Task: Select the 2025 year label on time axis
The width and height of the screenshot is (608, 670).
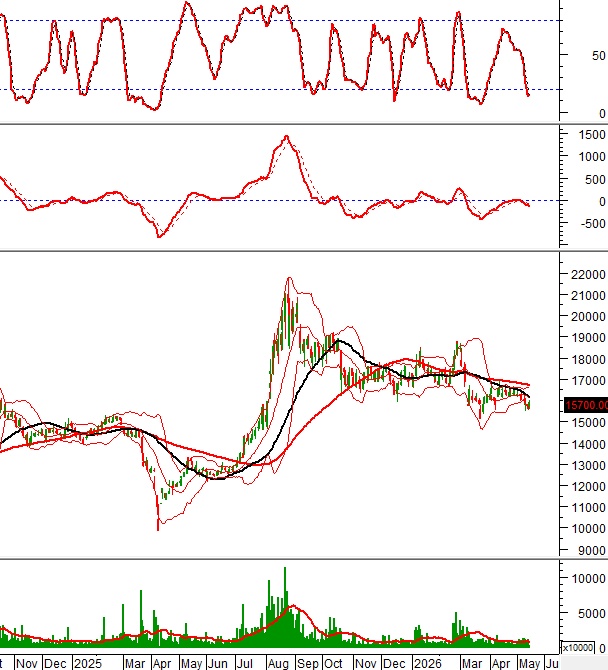Action: pyautogui.click(x=88, y=664)
